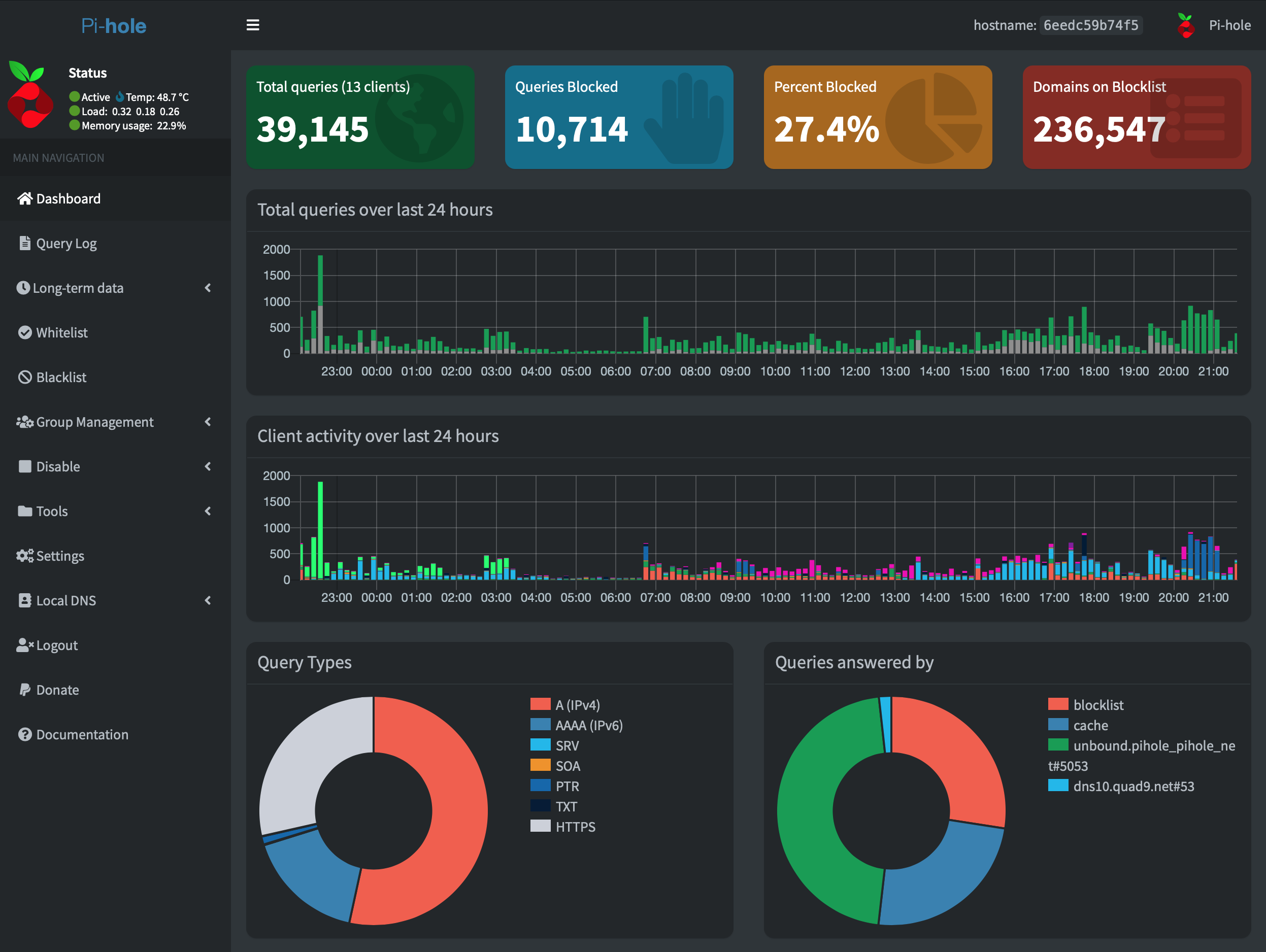This screenshot has width=1266, height=952.
Task: Click the ban icon beside Blacklist
Action: point(24,377)
